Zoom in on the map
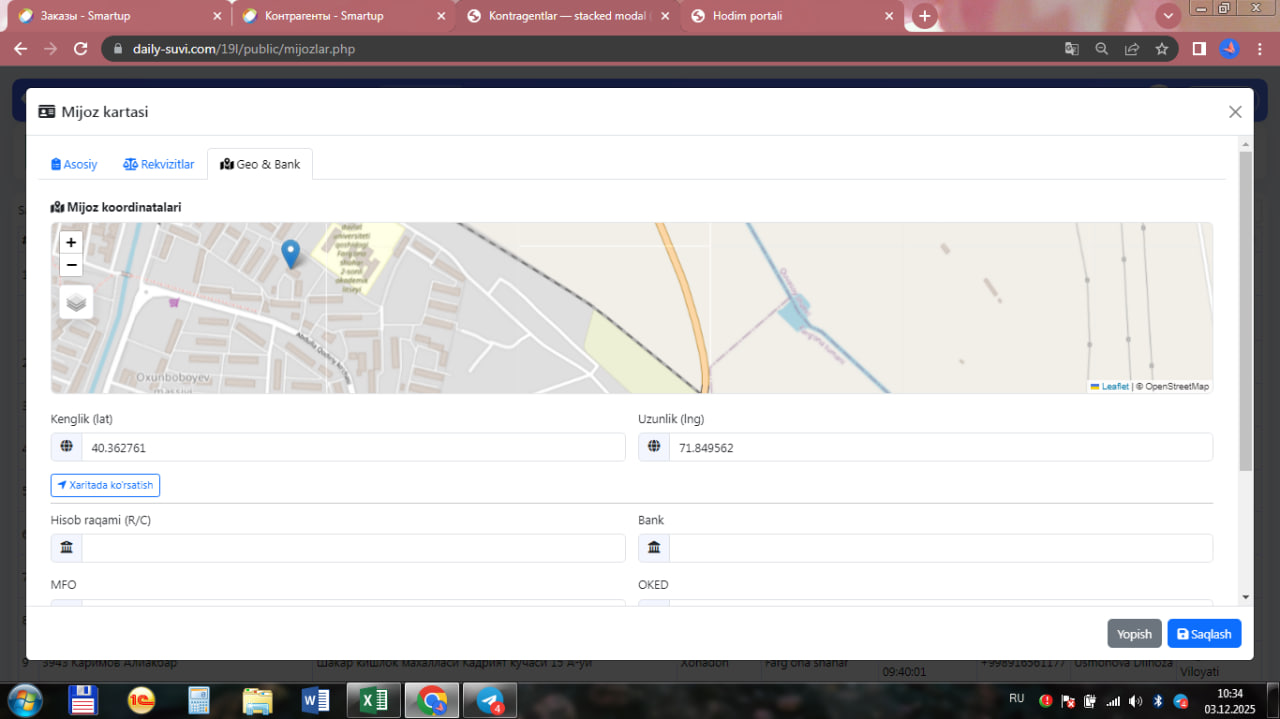 [x=71, y=242]
